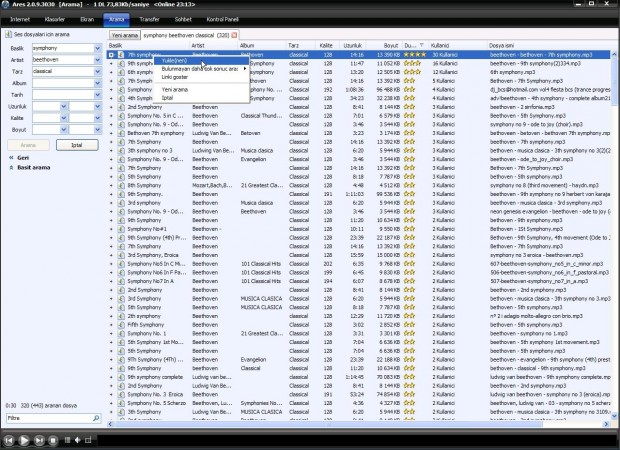The height and width of the screenshot is (450, 620).
Task: Open the Sohbet tab
Action: click(183, 19)
